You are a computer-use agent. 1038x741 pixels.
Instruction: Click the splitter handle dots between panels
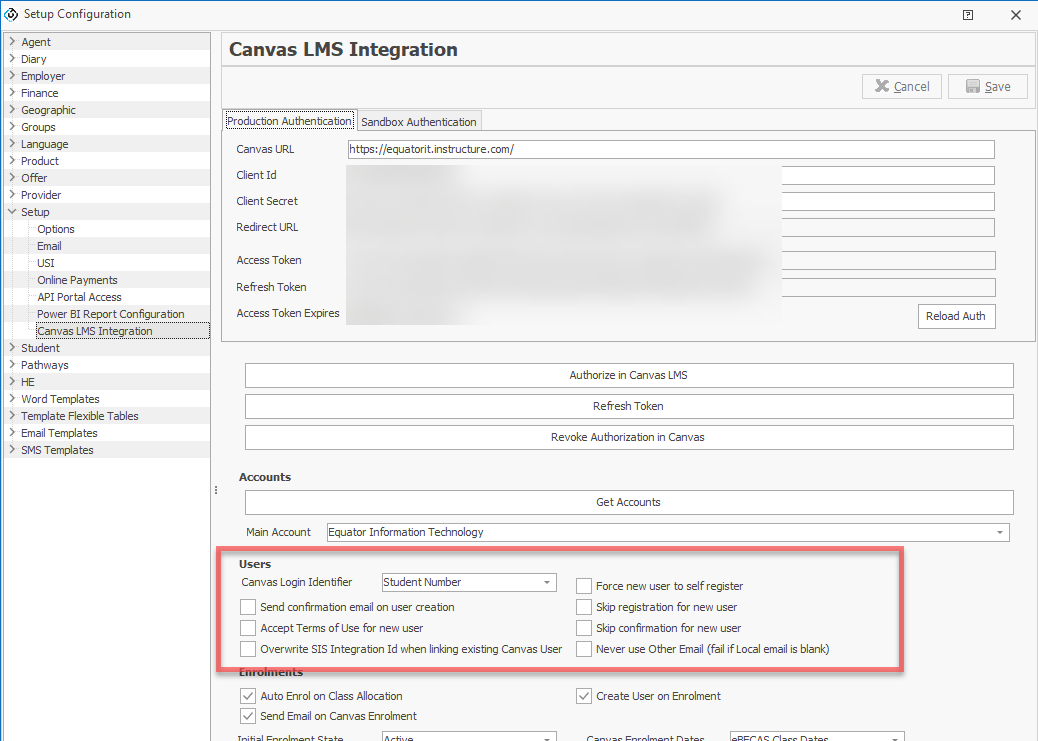[x=216, y=490]
